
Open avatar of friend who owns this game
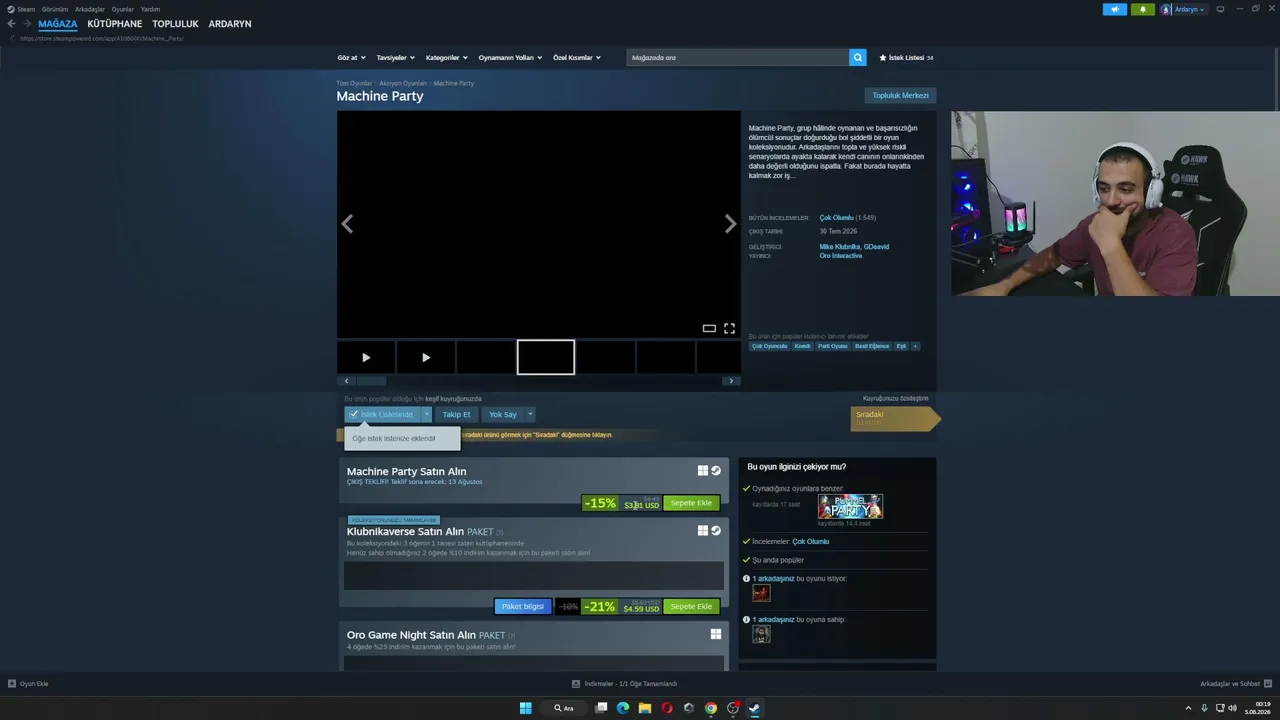(761, 634)
